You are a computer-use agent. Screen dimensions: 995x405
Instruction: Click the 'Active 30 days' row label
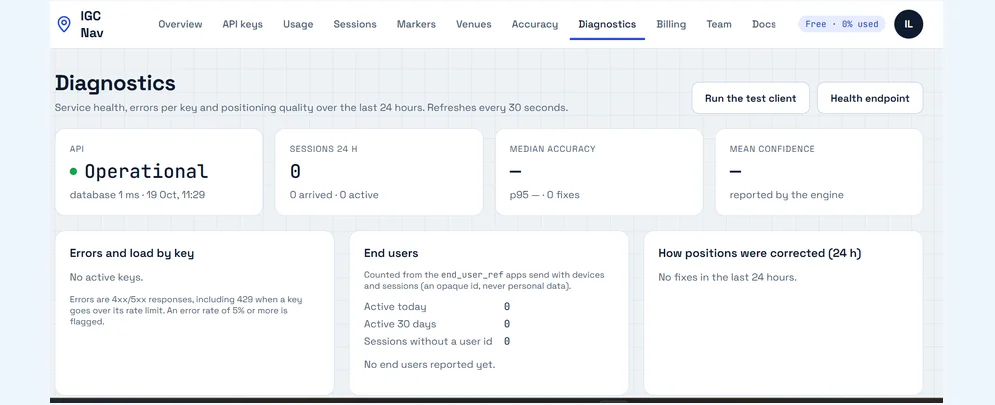(400, 324)
